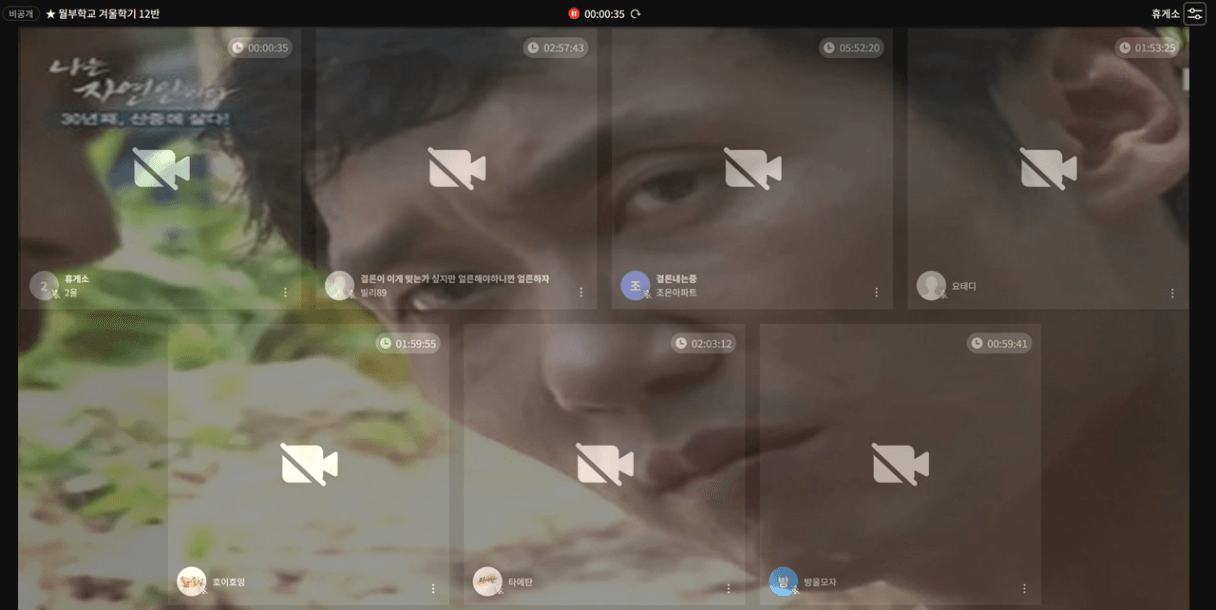Click the name 빌리89
This screenshot has height=610, width=1216.
coord(373,293)
